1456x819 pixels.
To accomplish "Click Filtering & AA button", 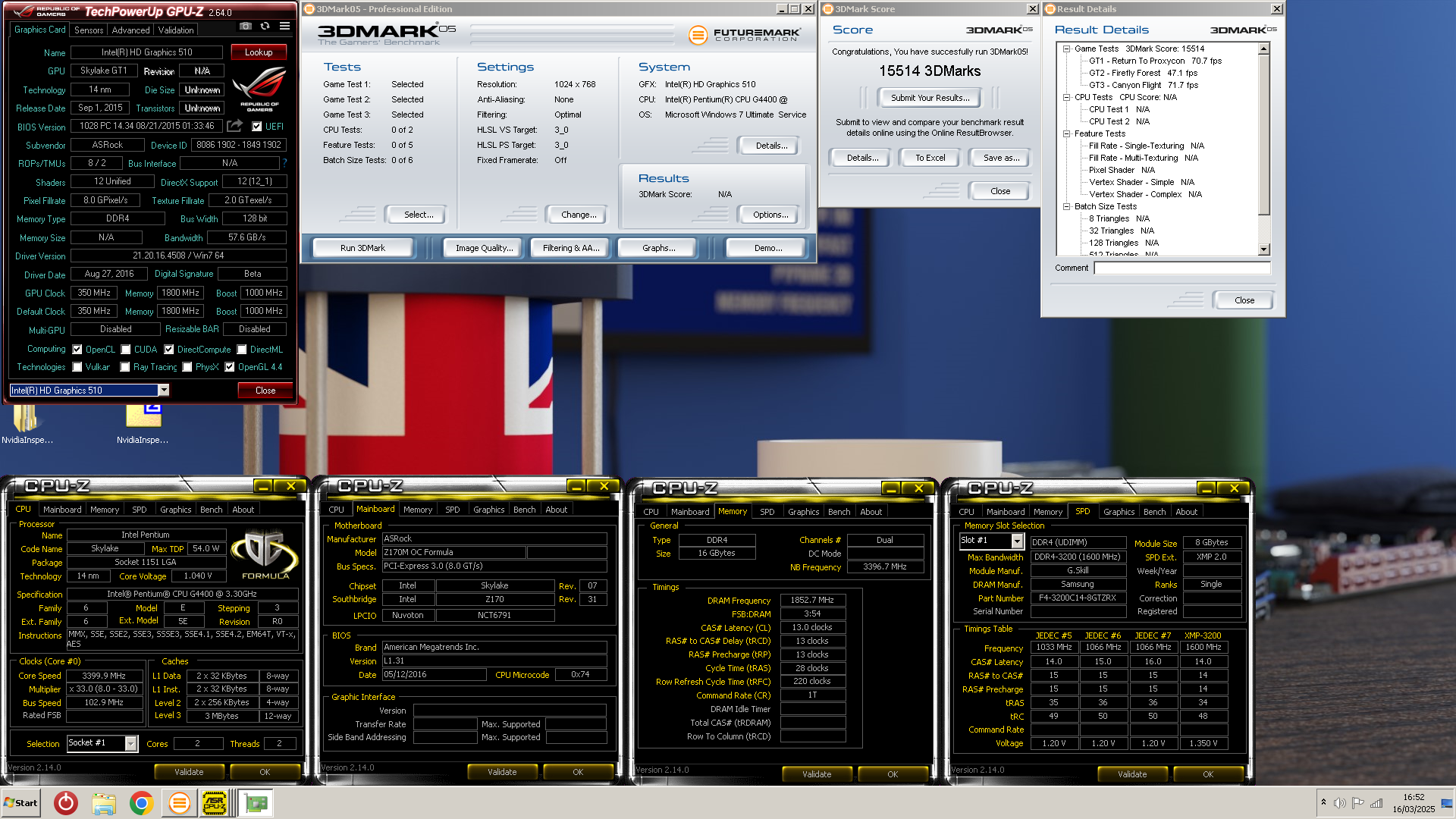I will [x=571, y=248].
